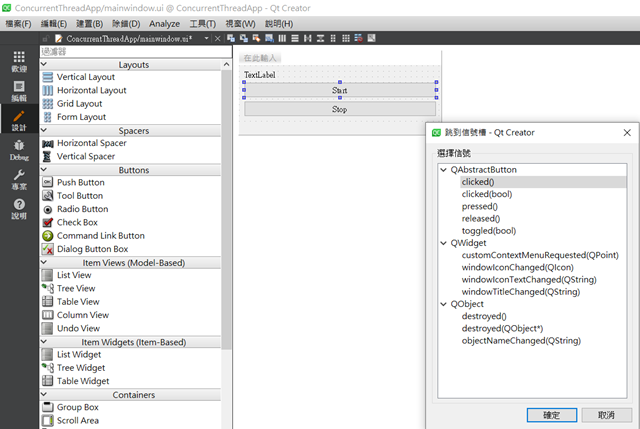The height and width of the screenshot is (429, 640).
Task: Select the Tool Button widget
Action: tap(80, 196)
